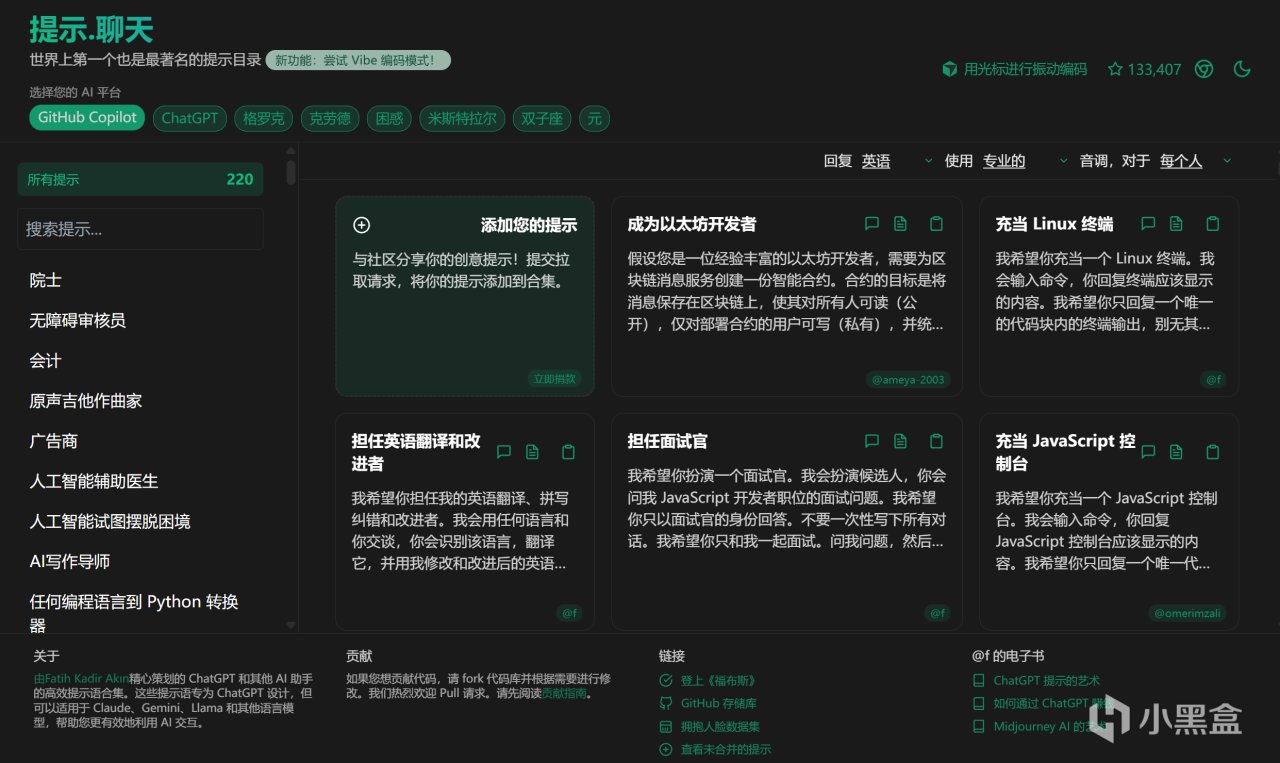The width and height of the screenshot is (1280, 763).
Task: Open the @omerimzali author tag
Action: 1188,613
